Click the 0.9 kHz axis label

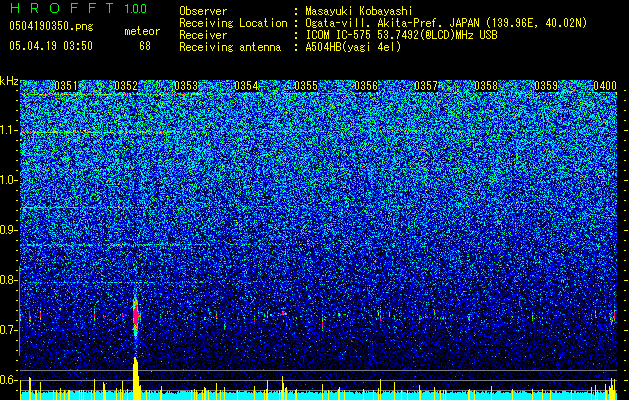[x=9, y=230]
